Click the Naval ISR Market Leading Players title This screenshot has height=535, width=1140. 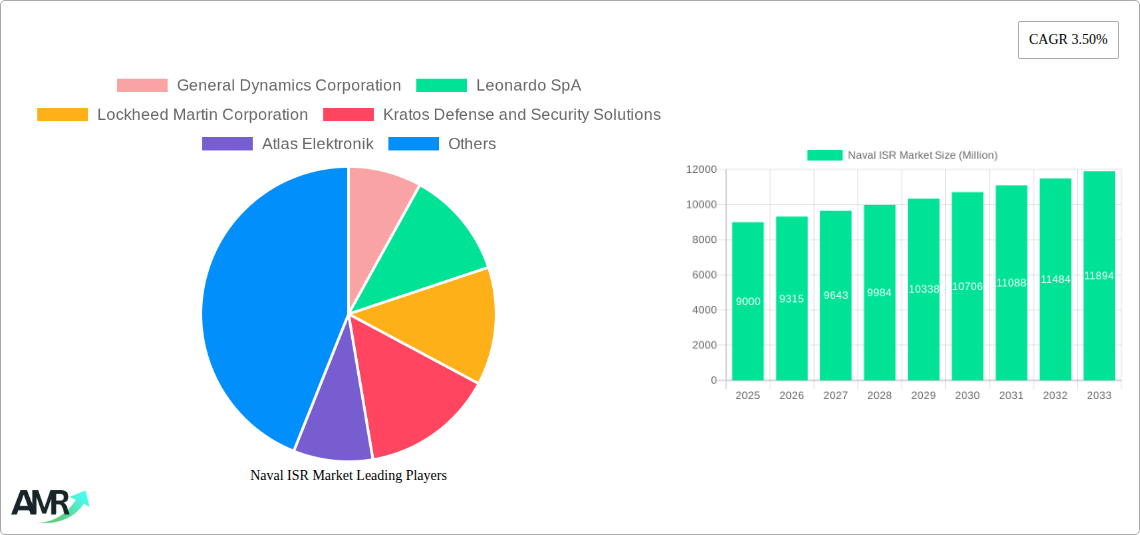[x=348, y=476]
